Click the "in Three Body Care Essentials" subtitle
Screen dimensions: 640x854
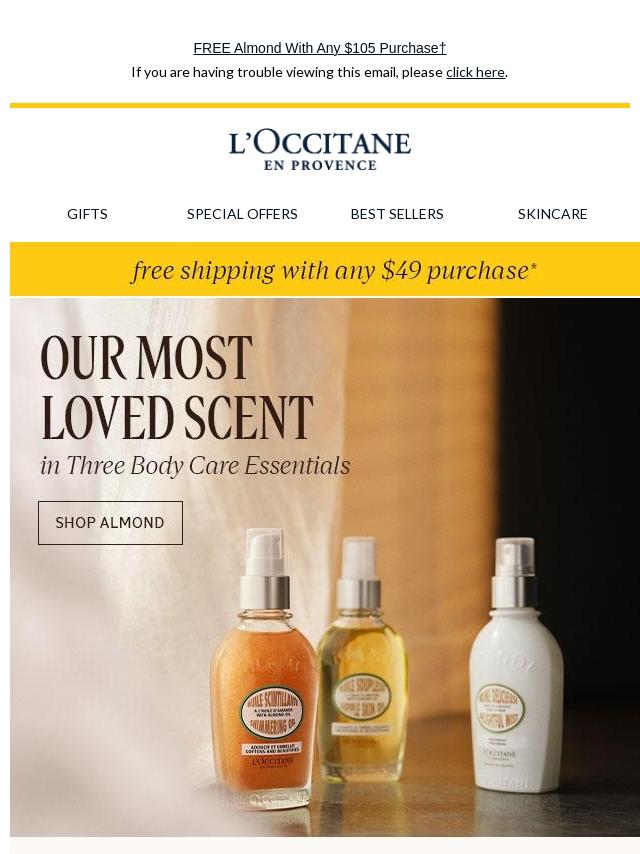[195, 466]
